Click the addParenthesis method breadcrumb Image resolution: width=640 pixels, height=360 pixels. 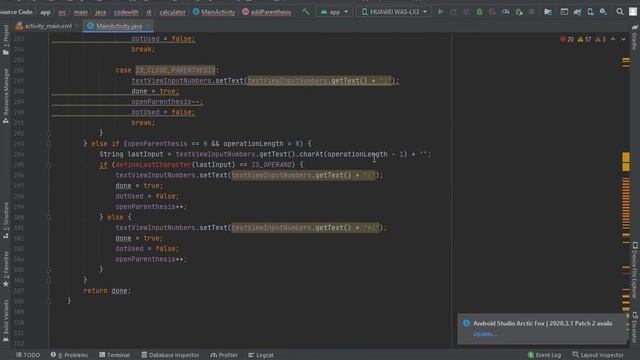[267, 12]
